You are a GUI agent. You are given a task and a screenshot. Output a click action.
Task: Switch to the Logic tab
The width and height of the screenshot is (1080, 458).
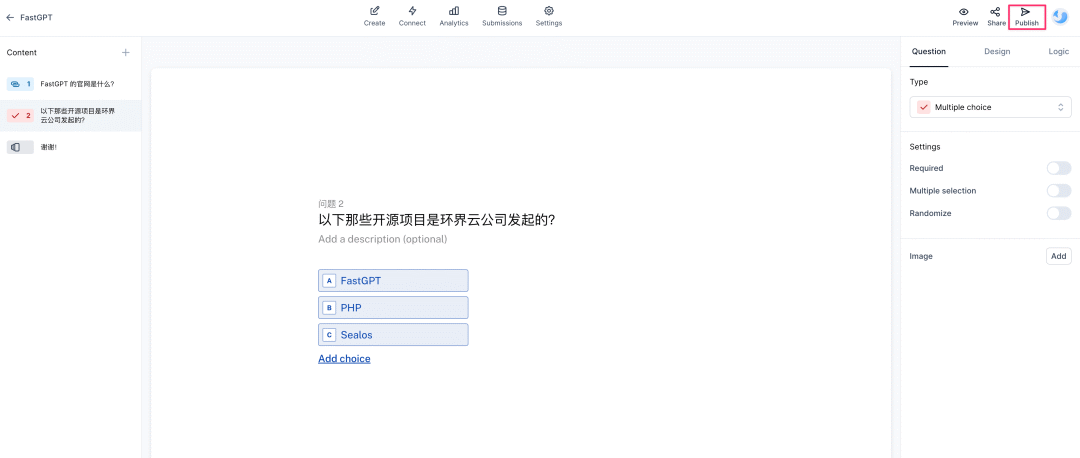(x=1059, y=52)
